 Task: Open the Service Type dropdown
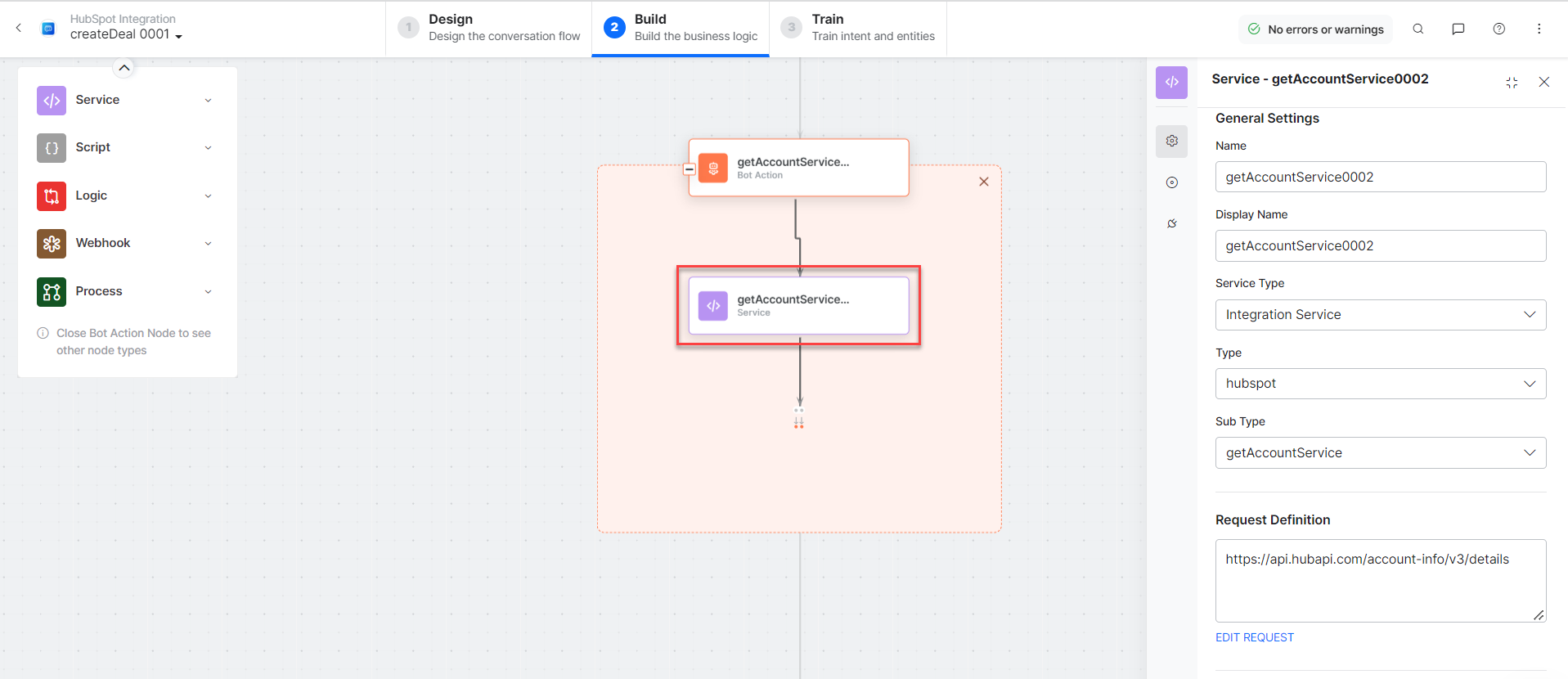coord(1380,315)
